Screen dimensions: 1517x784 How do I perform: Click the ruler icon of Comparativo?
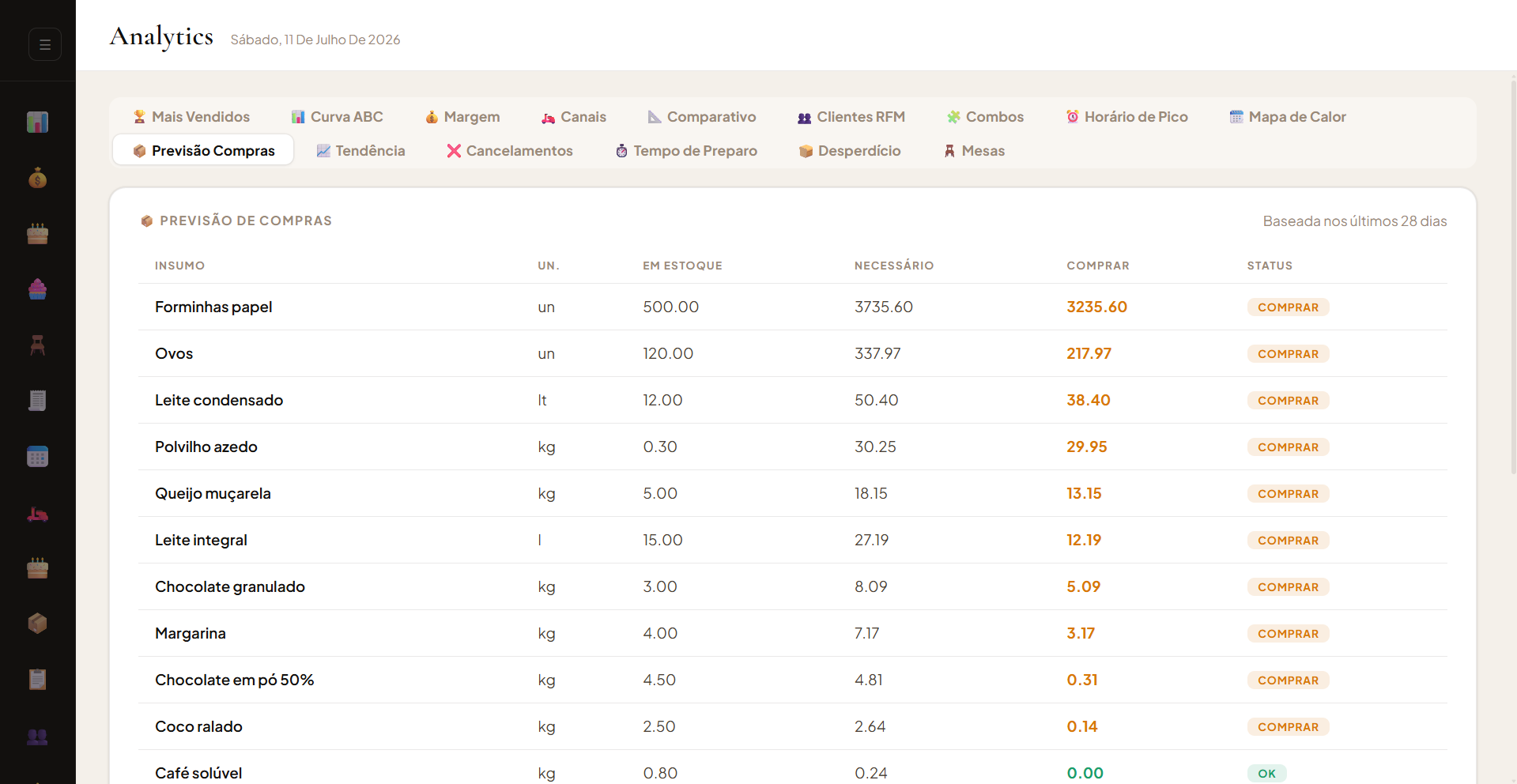(655, 117)
